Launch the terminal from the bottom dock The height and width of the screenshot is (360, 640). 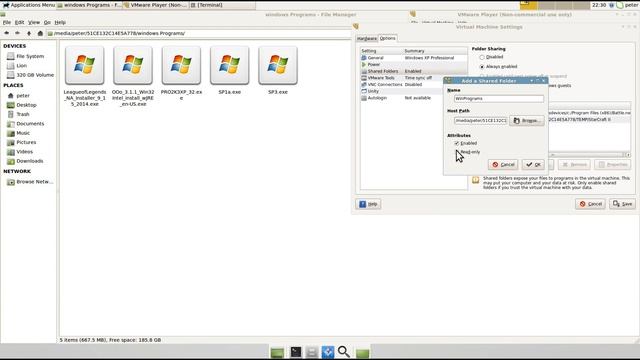(296, 352)
